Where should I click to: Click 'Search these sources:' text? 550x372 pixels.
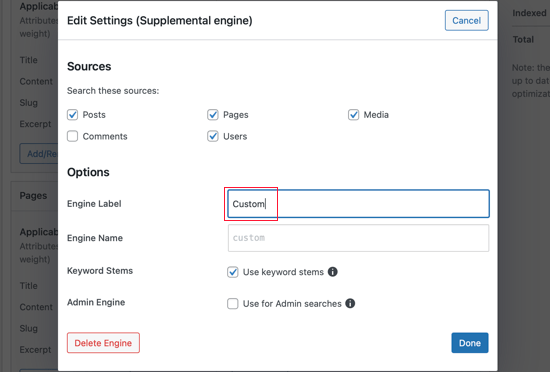click(113, 91)
